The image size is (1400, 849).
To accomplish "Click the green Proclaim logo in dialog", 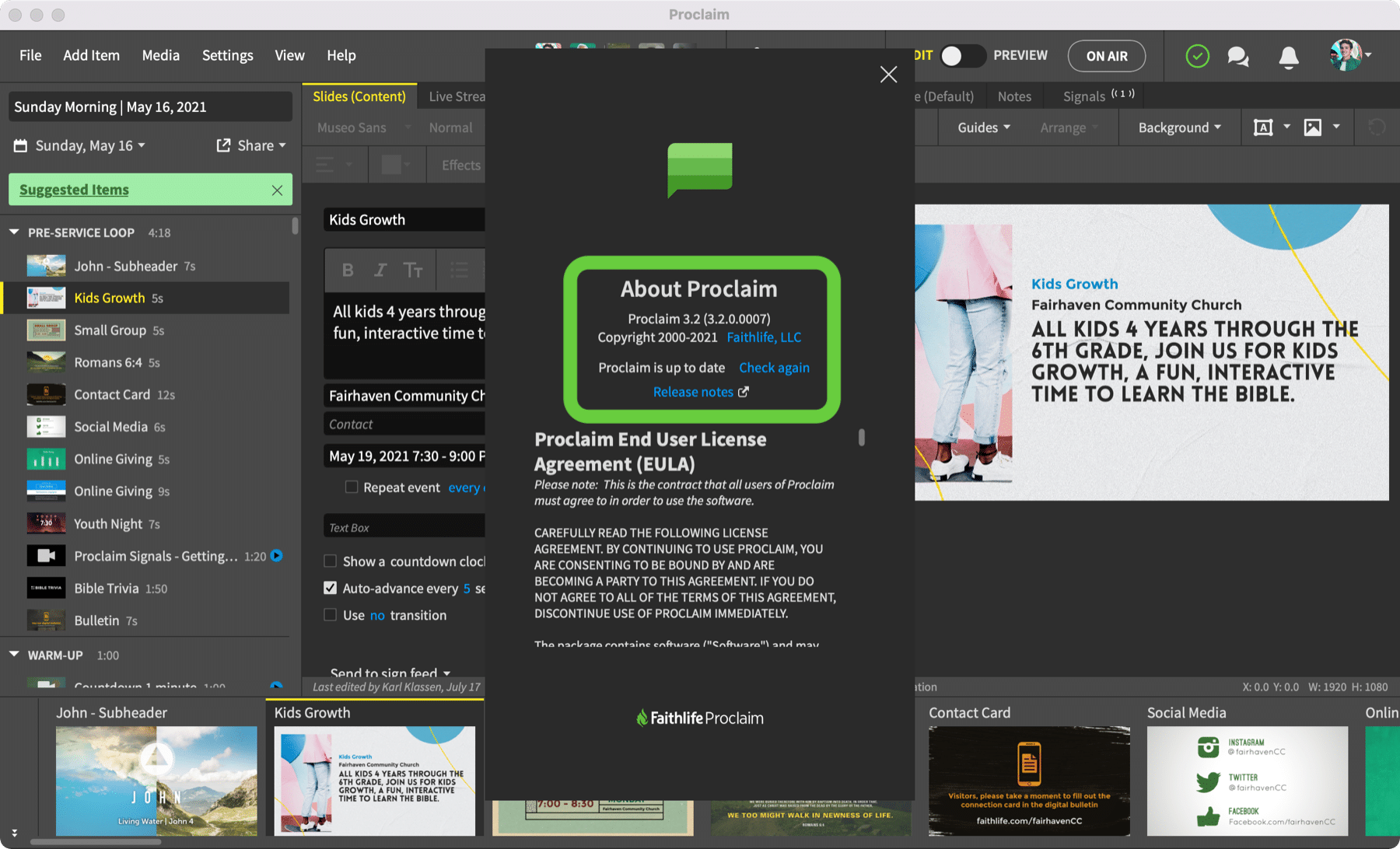I will (x=699, y=169).
